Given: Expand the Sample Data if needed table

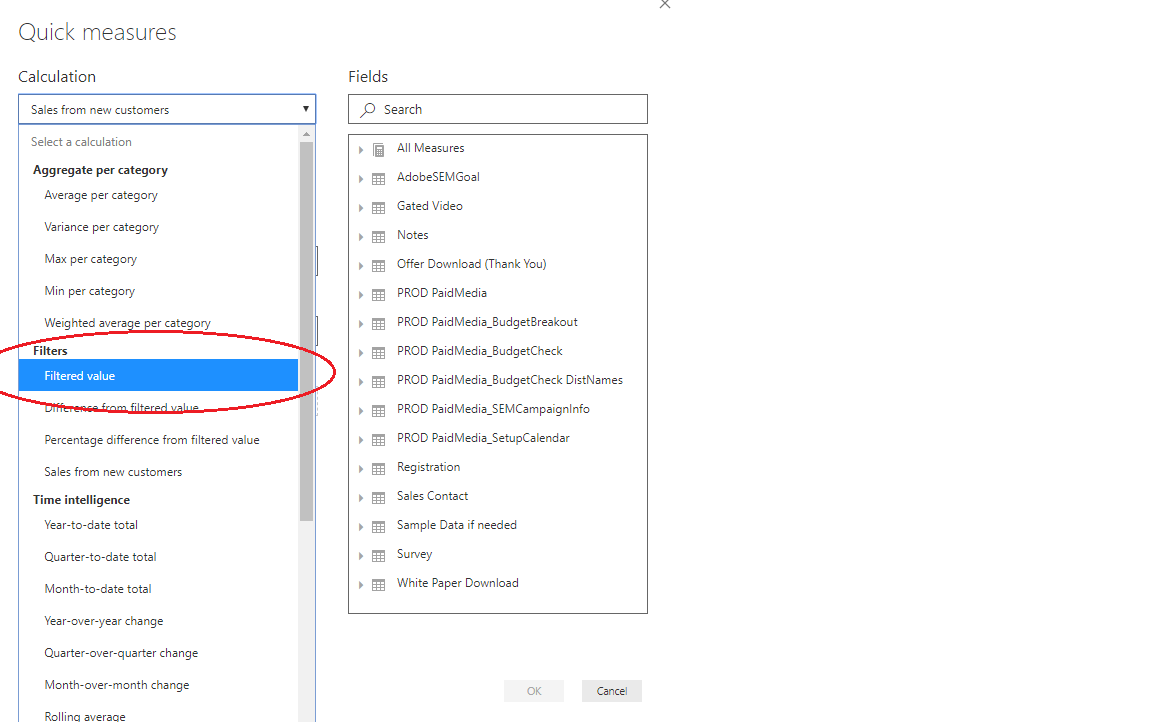Looking at the screenshot, I should click(x=361, y=527).
